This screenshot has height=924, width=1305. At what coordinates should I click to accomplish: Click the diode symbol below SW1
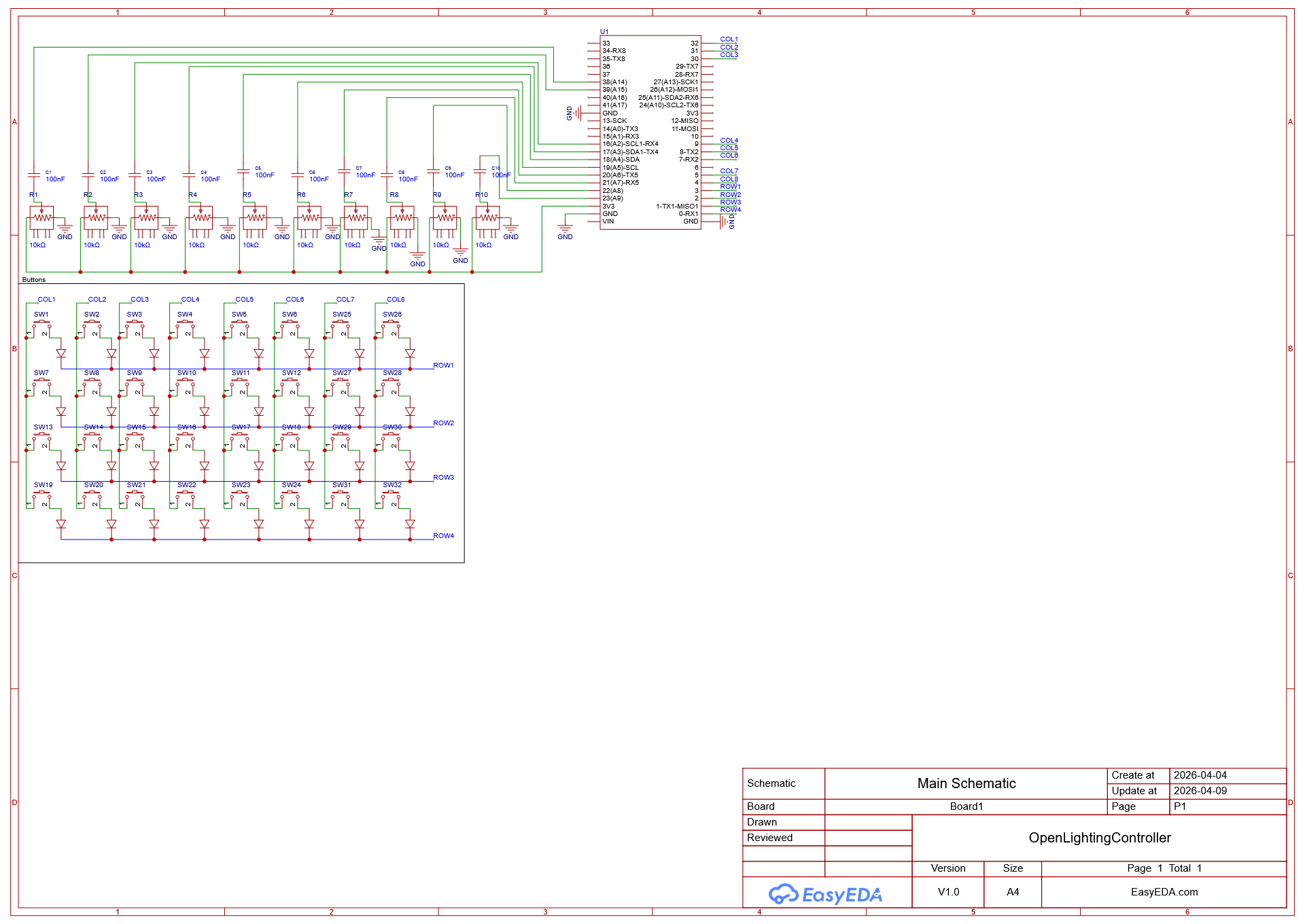(x=61, y=354)
